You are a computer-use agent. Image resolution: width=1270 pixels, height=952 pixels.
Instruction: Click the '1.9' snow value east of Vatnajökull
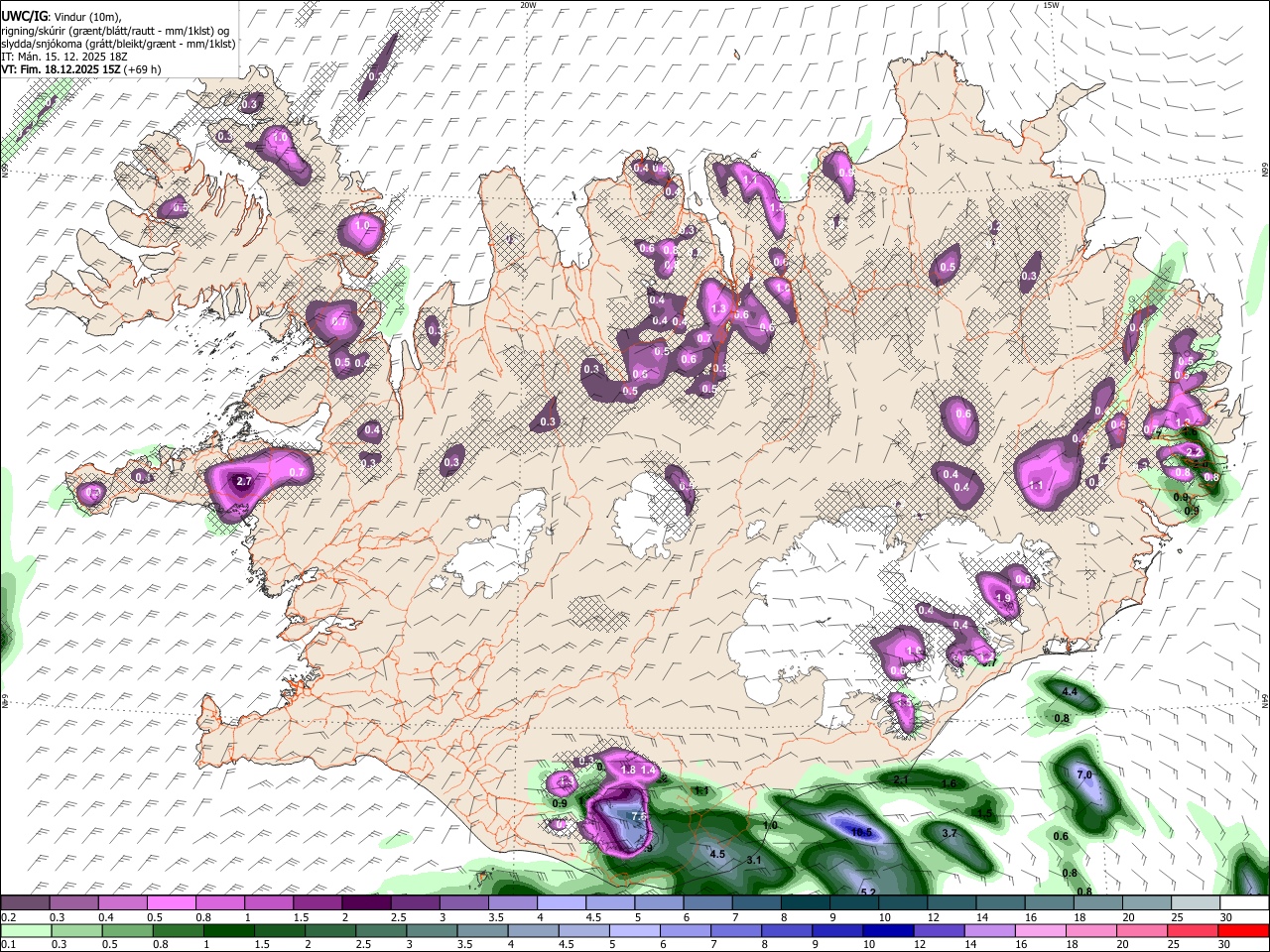tap(1003, 599)
